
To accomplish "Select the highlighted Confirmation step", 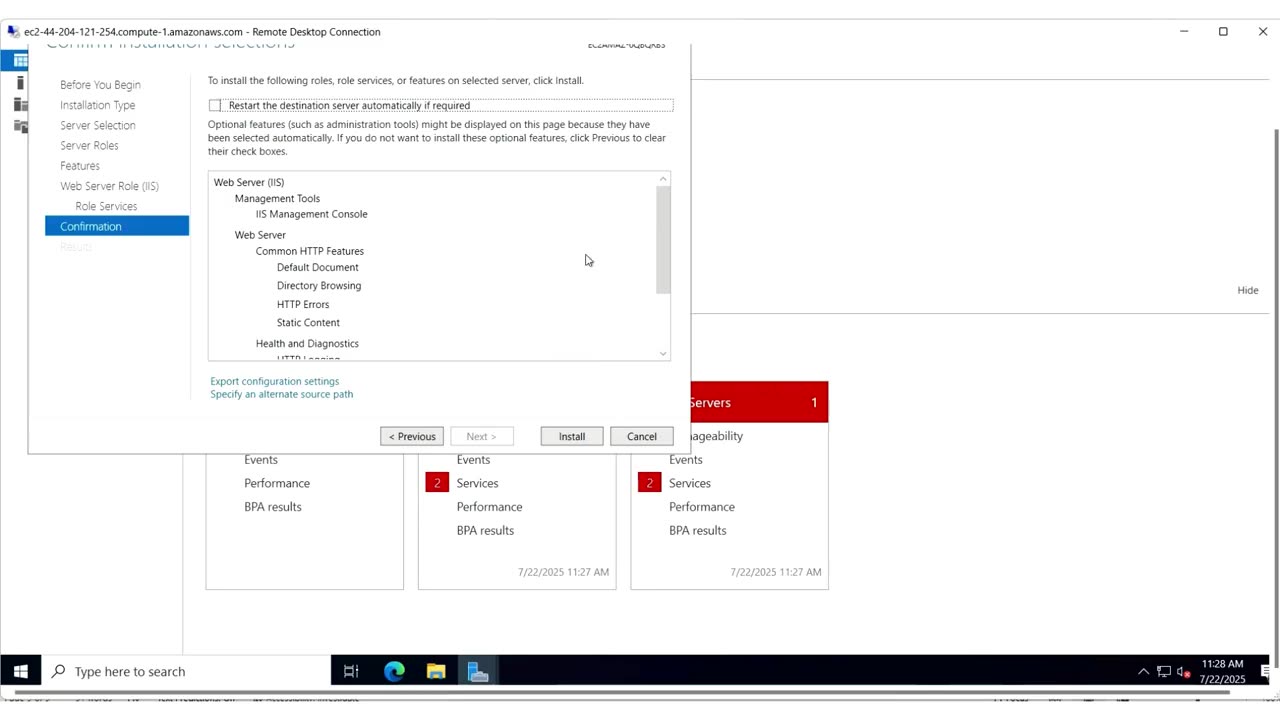I will coord(117,226).
